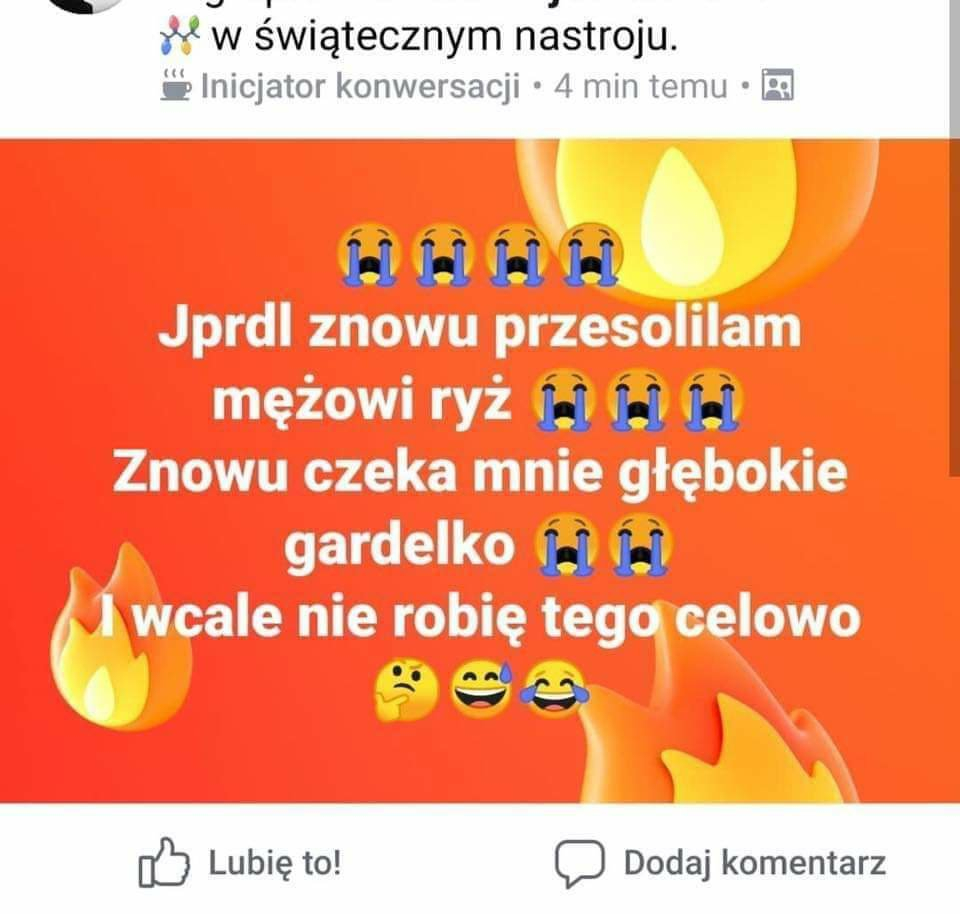Viewport: 960px width, 914px height.
Task: Click the 4 min temu timestamp
Action: [x=640, y=86]
